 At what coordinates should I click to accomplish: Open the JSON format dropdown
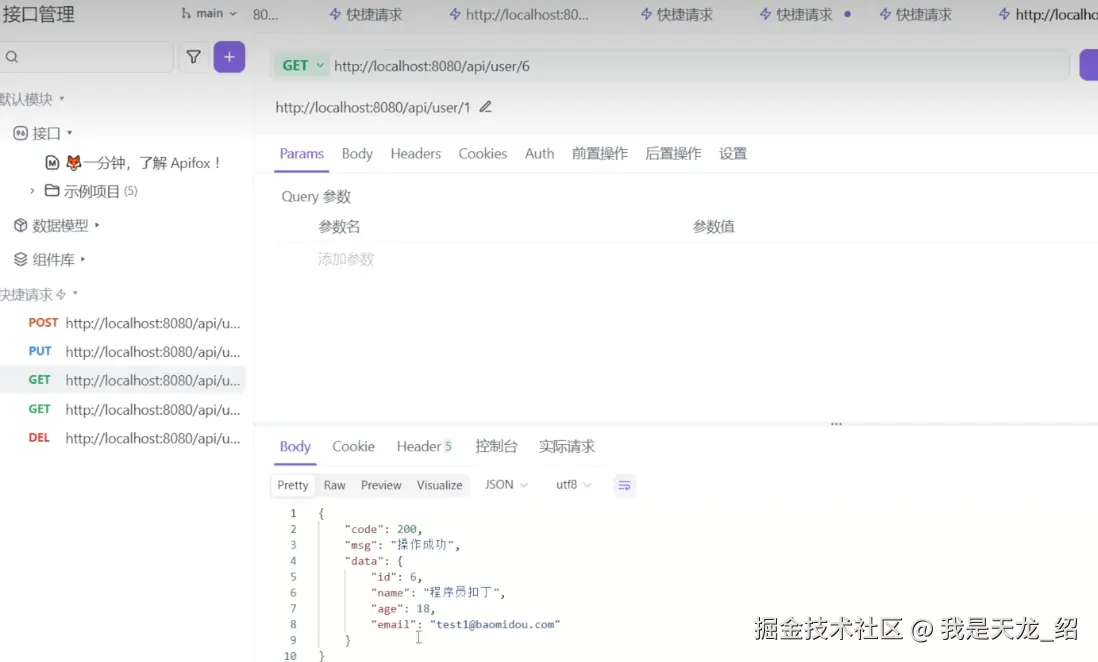[506, 485]
